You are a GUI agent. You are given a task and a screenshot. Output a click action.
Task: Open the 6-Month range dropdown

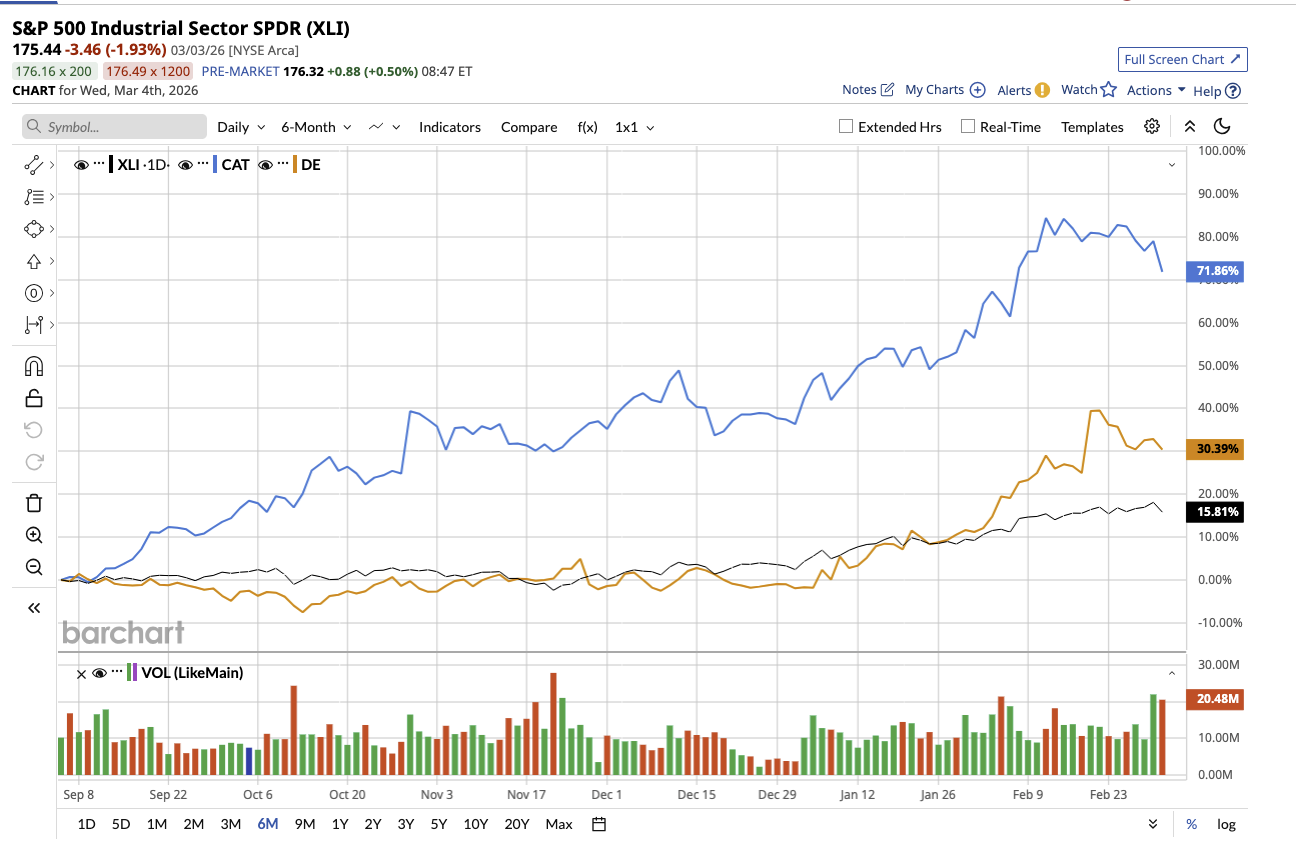pyautogui.click(x=315, y=127)
